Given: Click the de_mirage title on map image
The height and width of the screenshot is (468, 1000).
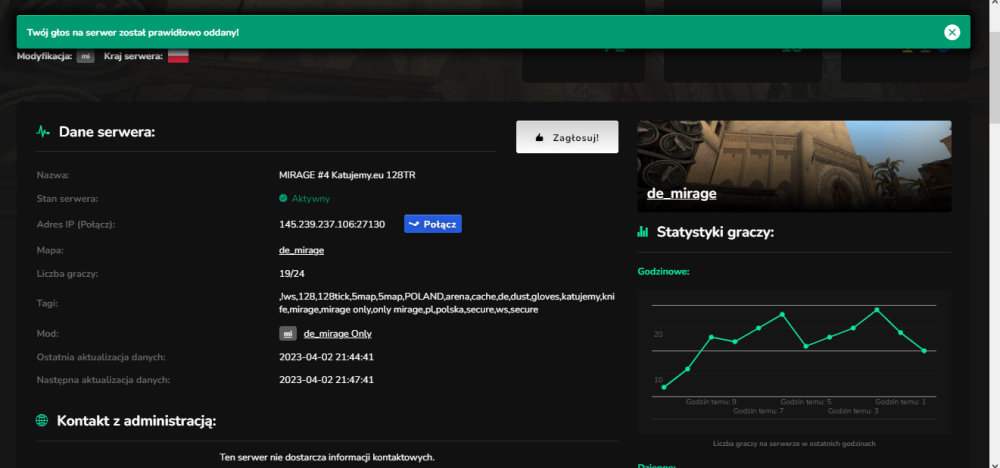Looking at the screenshot, I should [681, 193].
